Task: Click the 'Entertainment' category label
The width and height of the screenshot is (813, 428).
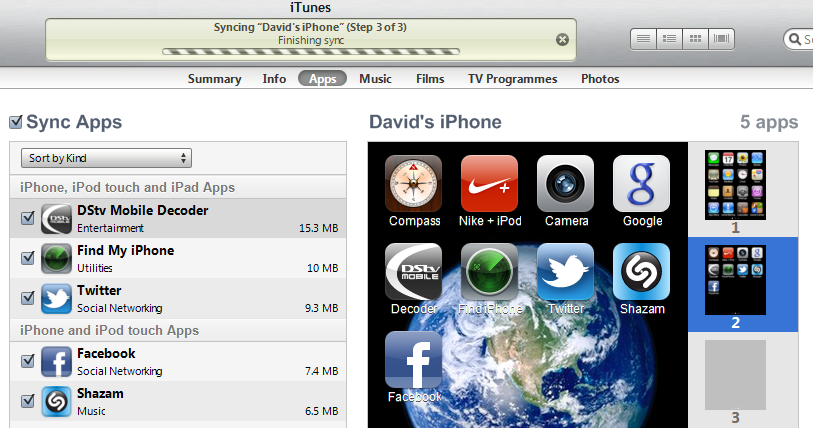Action: pos(110,228)
